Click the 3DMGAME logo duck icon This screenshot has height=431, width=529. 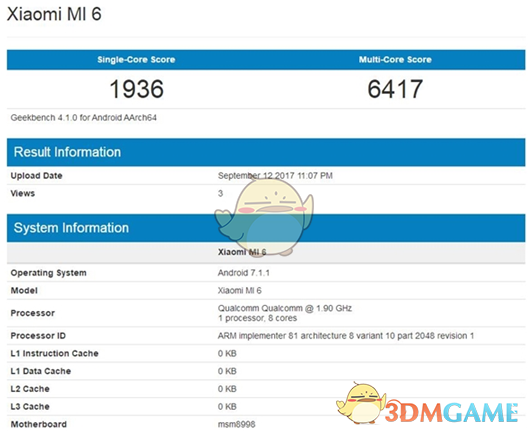pyautogui.click(x=361, y=403)
